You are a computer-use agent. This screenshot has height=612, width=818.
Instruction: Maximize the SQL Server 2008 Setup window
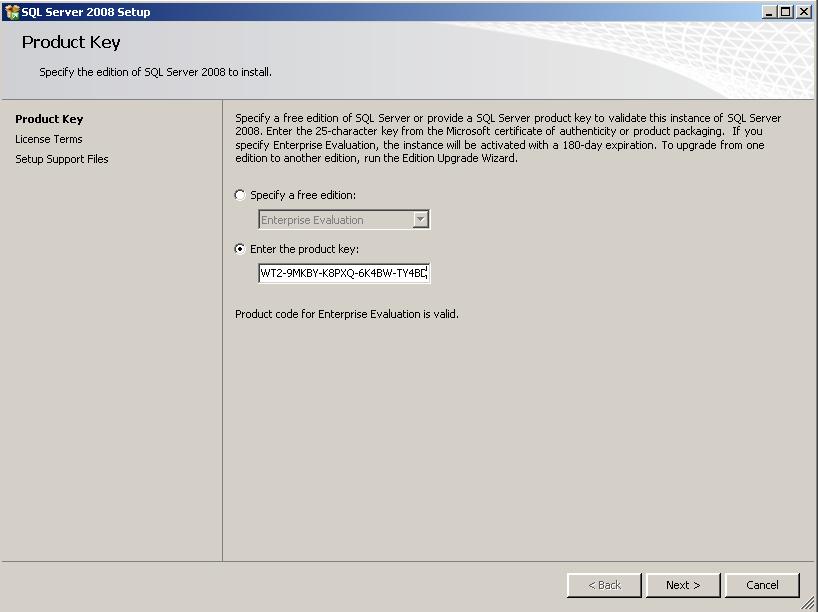786,11
